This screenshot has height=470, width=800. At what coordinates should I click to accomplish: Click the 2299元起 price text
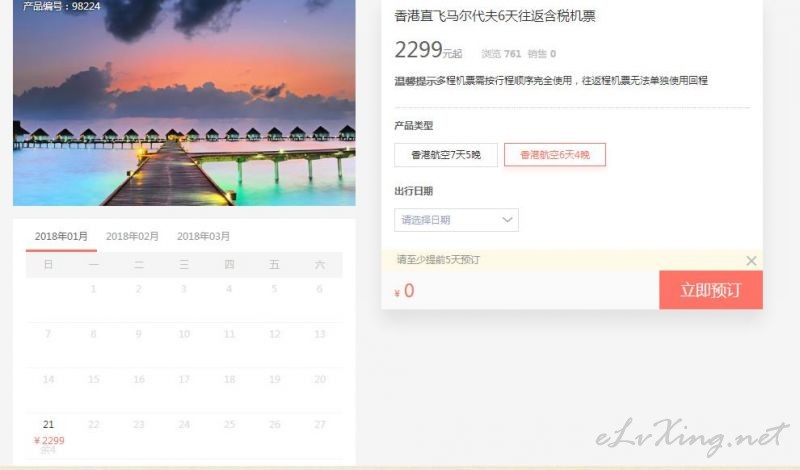pyautogui.click(x=428, y=50)
